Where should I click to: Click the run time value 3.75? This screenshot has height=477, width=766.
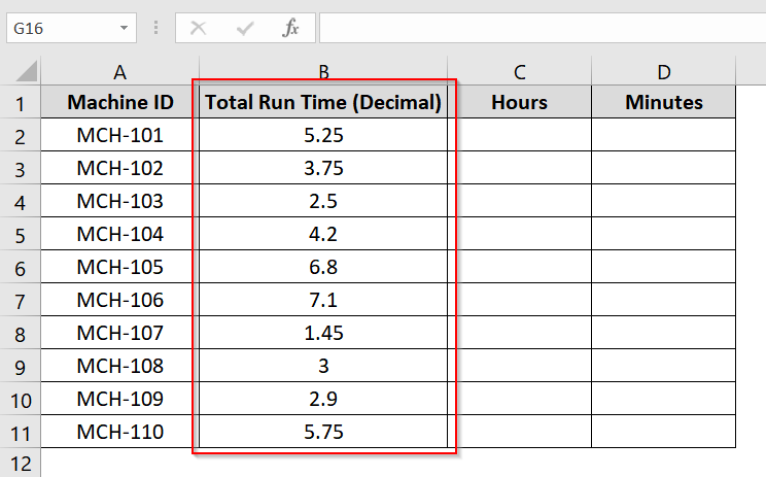[323, 168]
